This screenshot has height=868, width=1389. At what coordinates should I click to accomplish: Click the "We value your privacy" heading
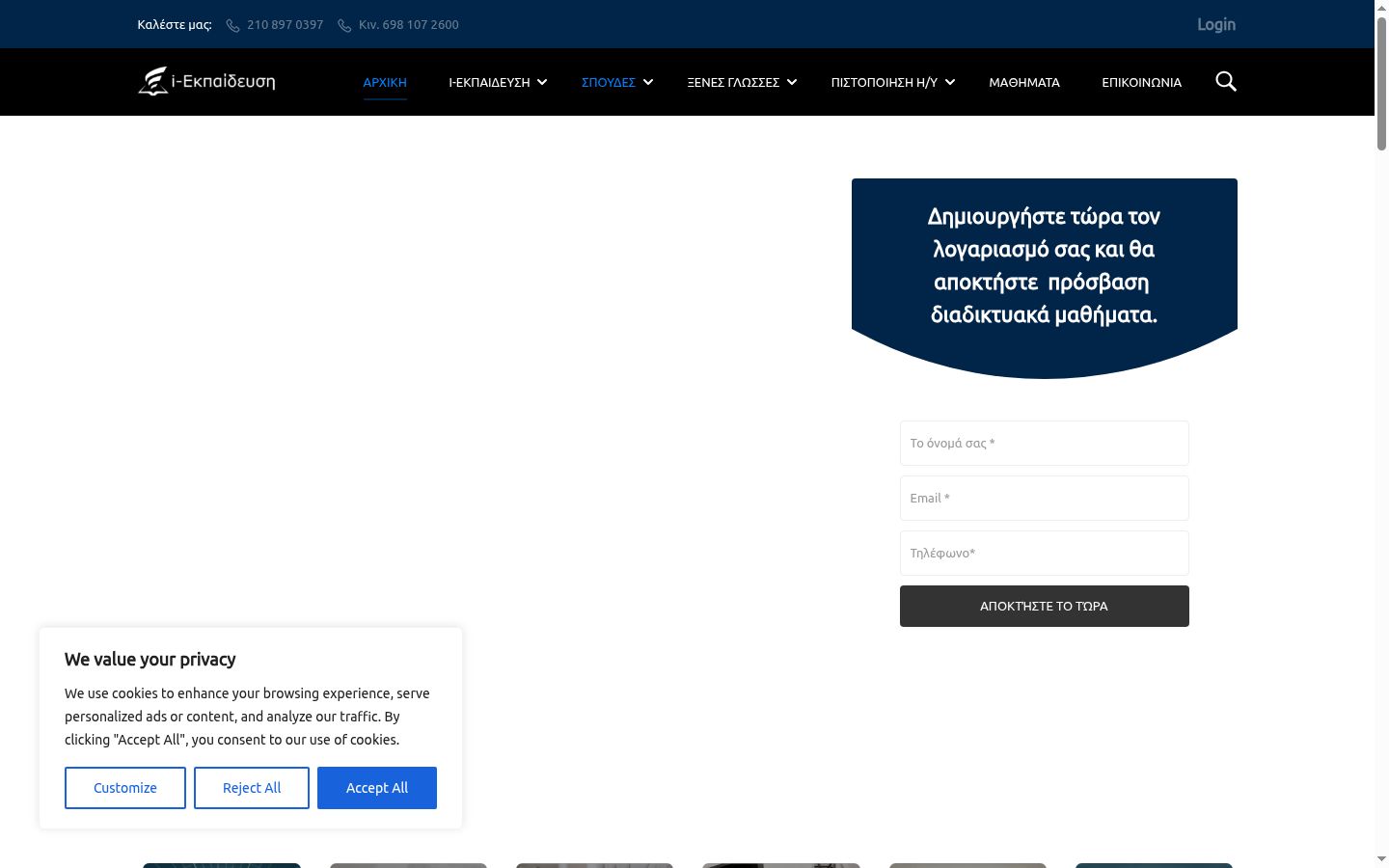(x=150, y=660)
